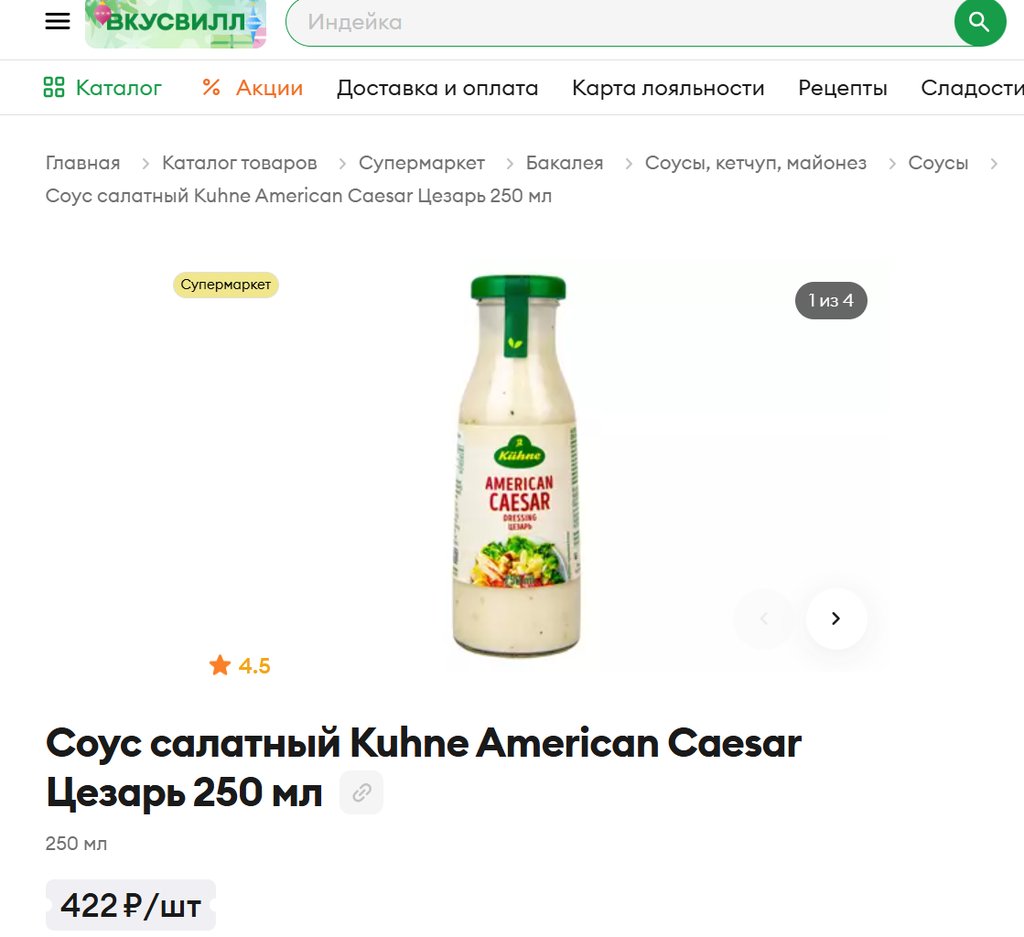Copy product link with chain icon
This screenshot has width=1024, height=937.
pyautogui.click(x=361, y=793)
